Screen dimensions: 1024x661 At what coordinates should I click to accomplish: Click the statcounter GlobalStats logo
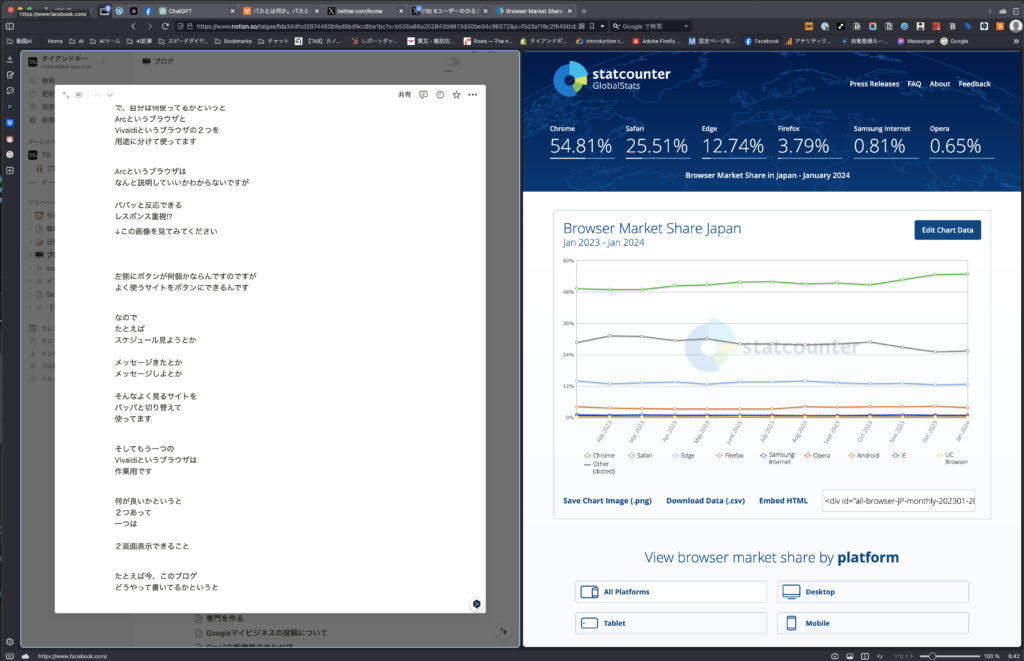tap(612, 78)
